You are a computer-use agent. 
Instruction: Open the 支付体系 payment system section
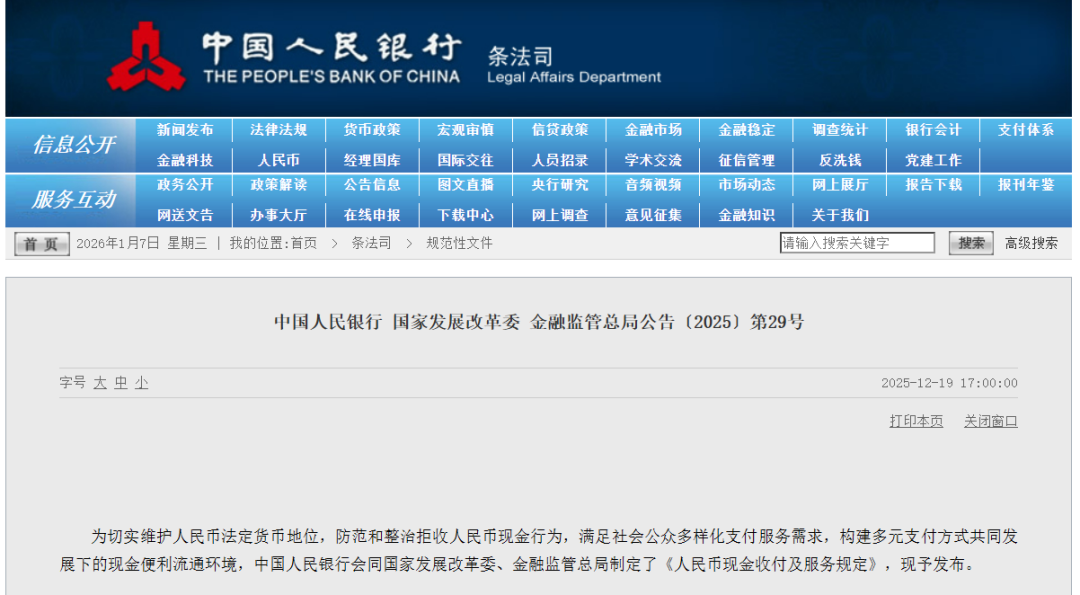click(1024, 129)
